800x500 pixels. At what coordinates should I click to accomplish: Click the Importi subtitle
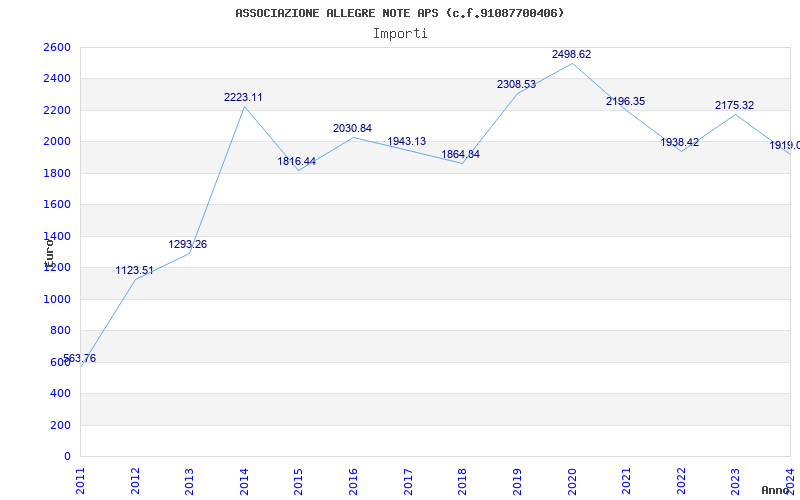[x=400, y=34]
